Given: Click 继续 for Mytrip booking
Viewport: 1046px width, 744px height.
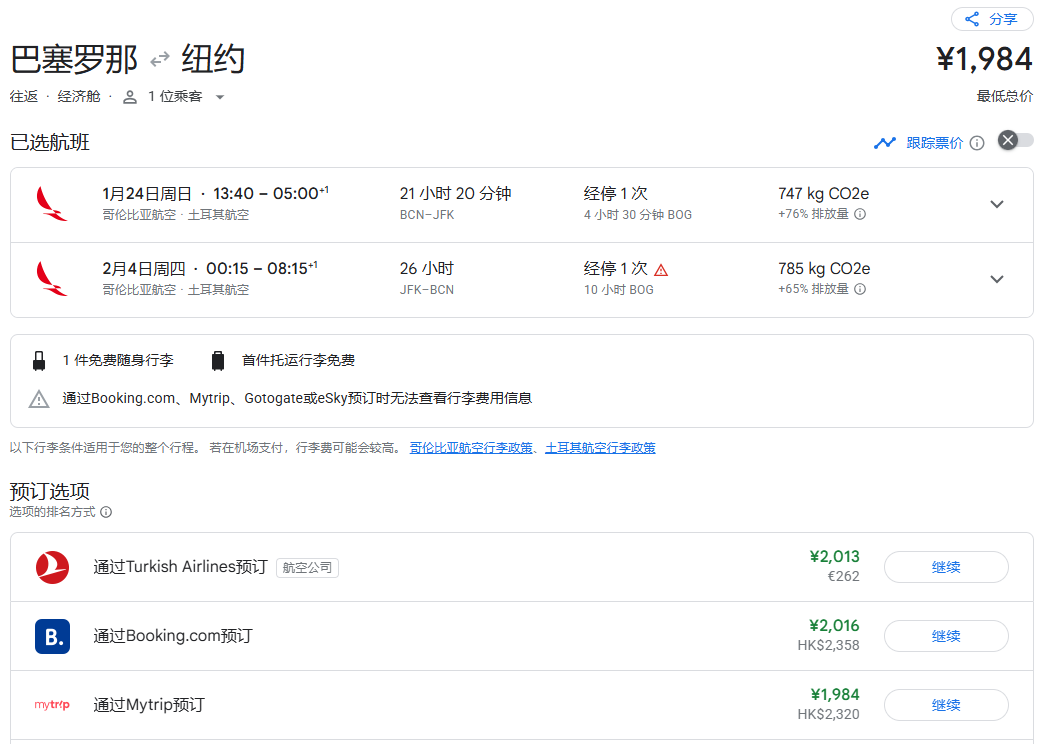Looking at the screenshot, I should coord(946,705).
